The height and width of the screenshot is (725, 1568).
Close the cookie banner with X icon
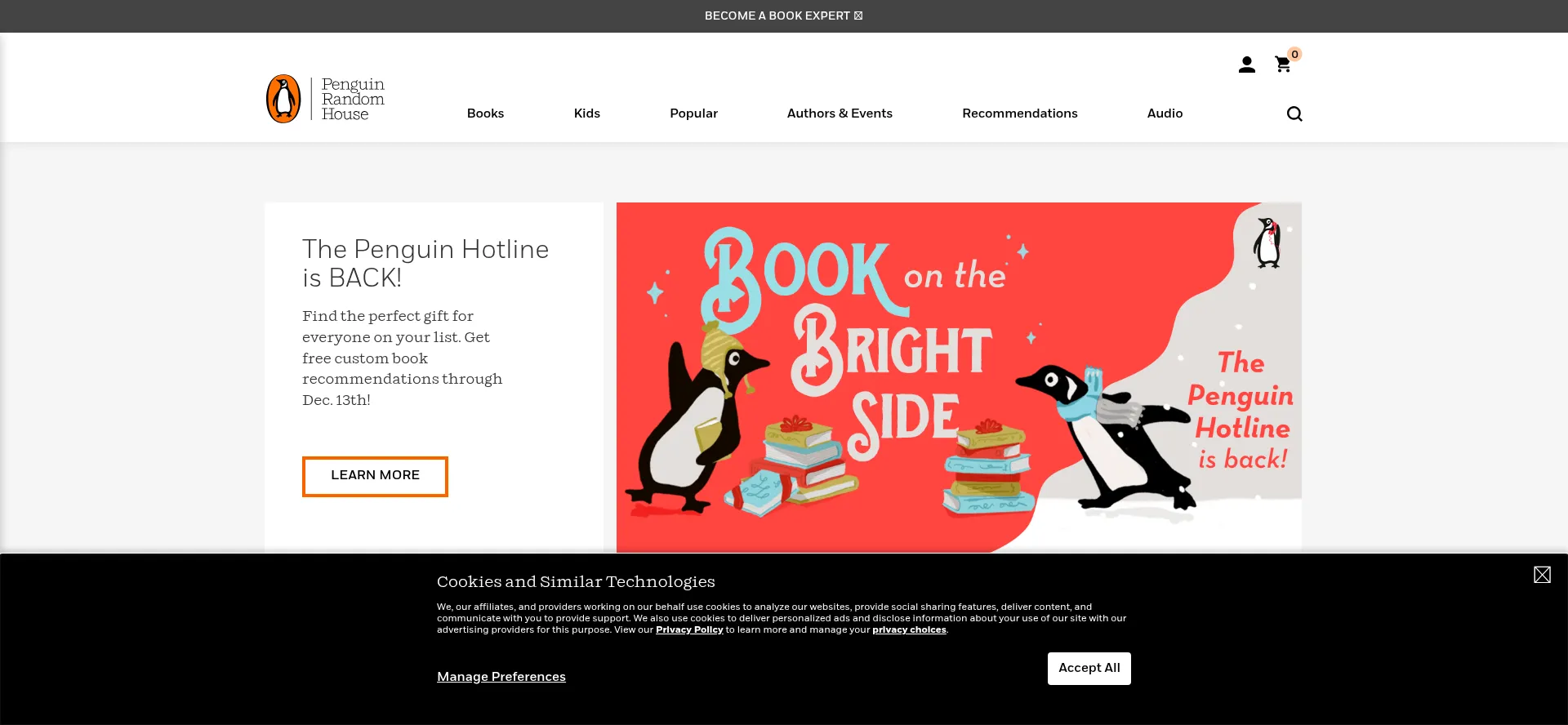point(1542,575)
